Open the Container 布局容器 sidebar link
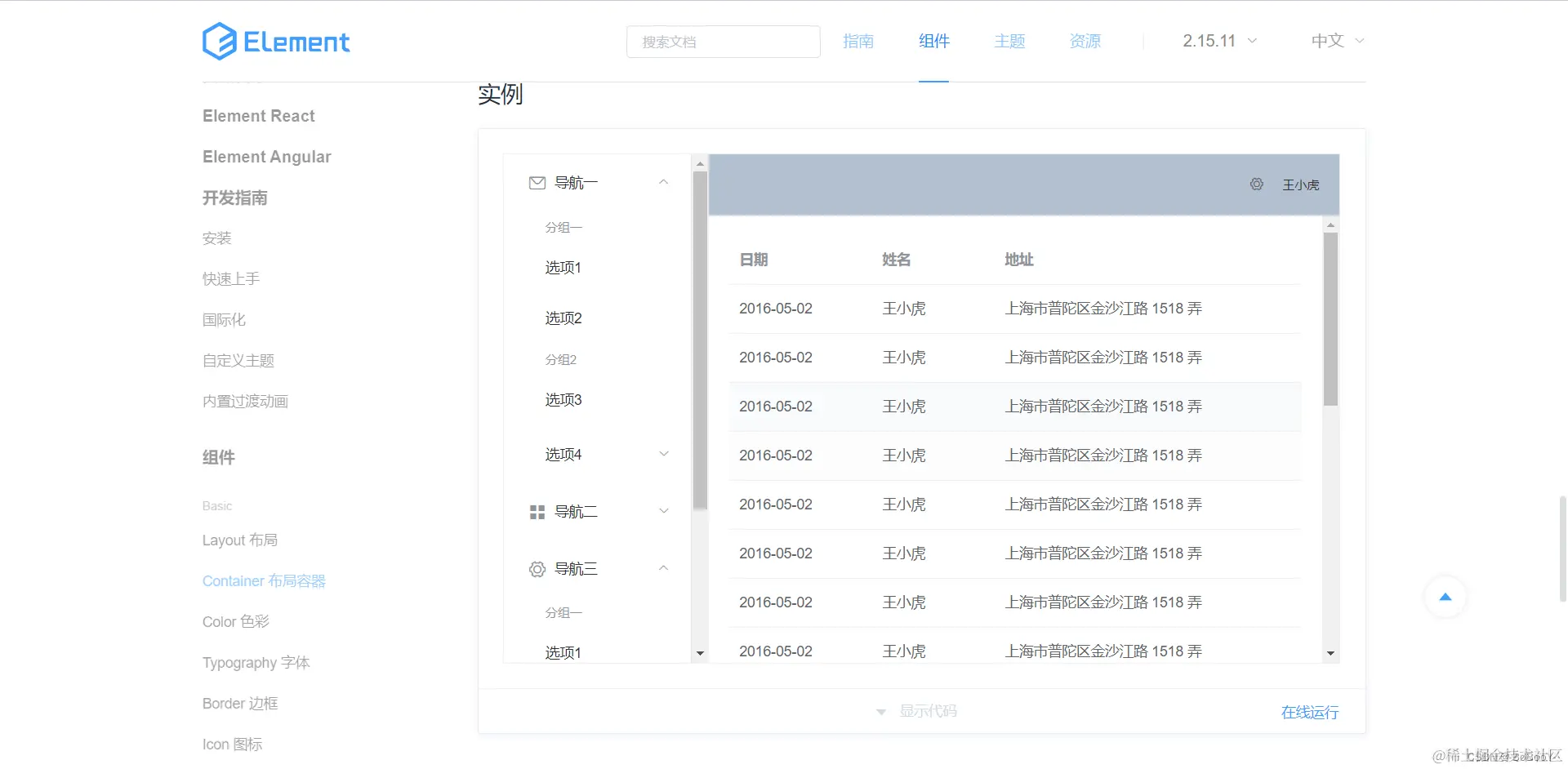Image resolution: width=1568 pixels, height=769 pixels. pyautogui.click(x=264, y=580)
